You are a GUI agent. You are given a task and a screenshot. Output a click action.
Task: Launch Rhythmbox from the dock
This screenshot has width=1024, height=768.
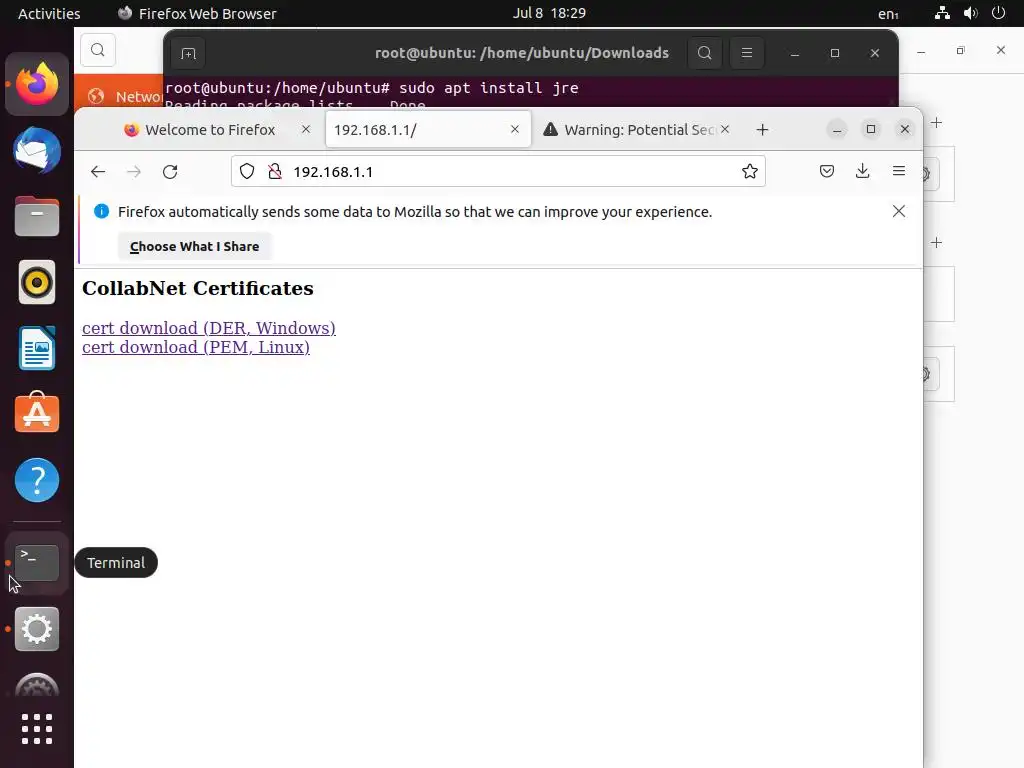37,282
